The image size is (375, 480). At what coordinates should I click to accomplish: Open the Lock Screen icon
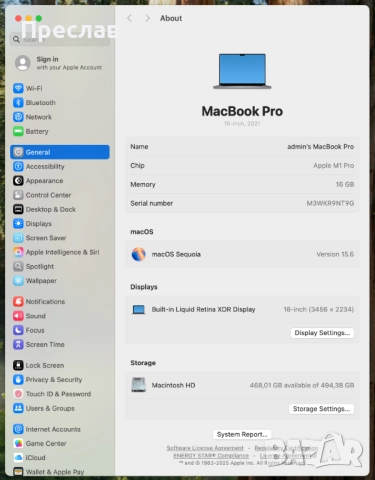click(18, 365)
